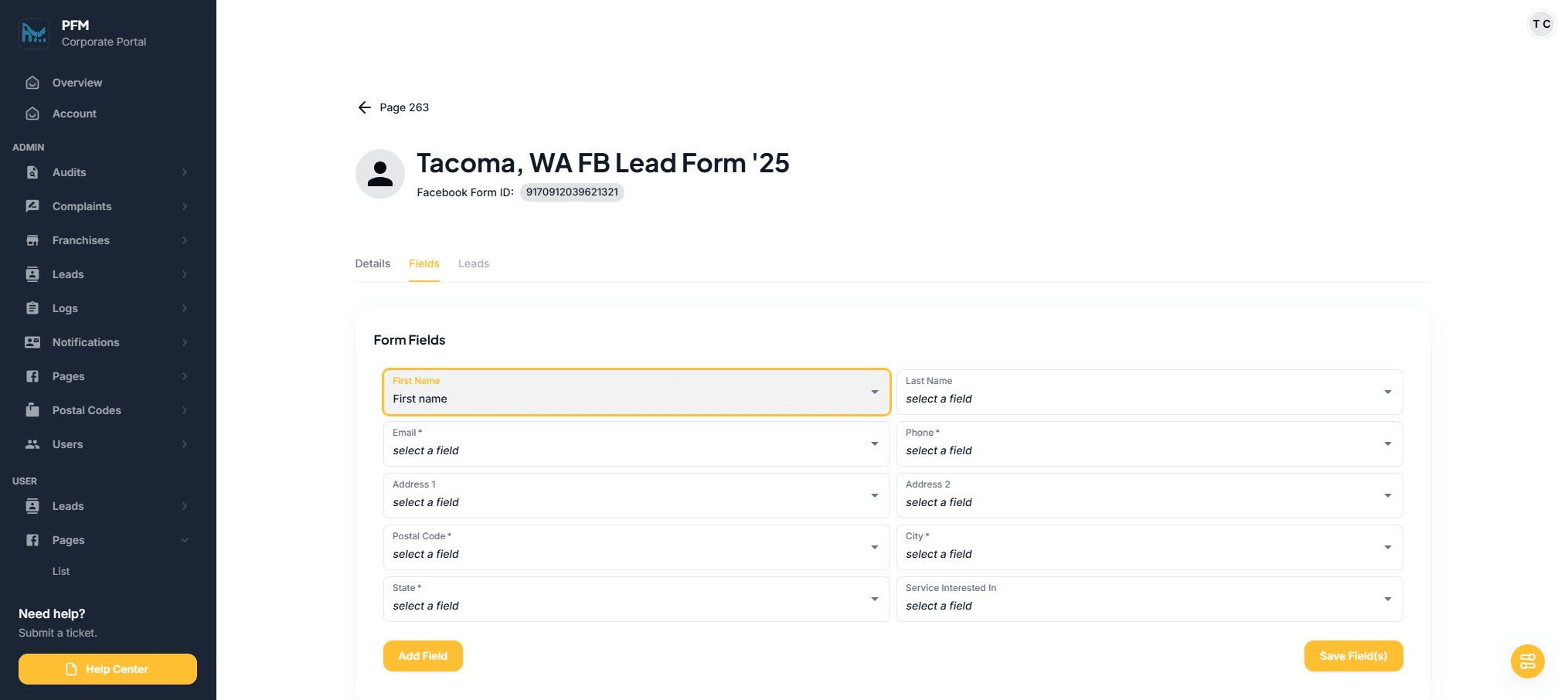
Task: Click the round yellow floating settings icon
Action: tap(1527, 661)
